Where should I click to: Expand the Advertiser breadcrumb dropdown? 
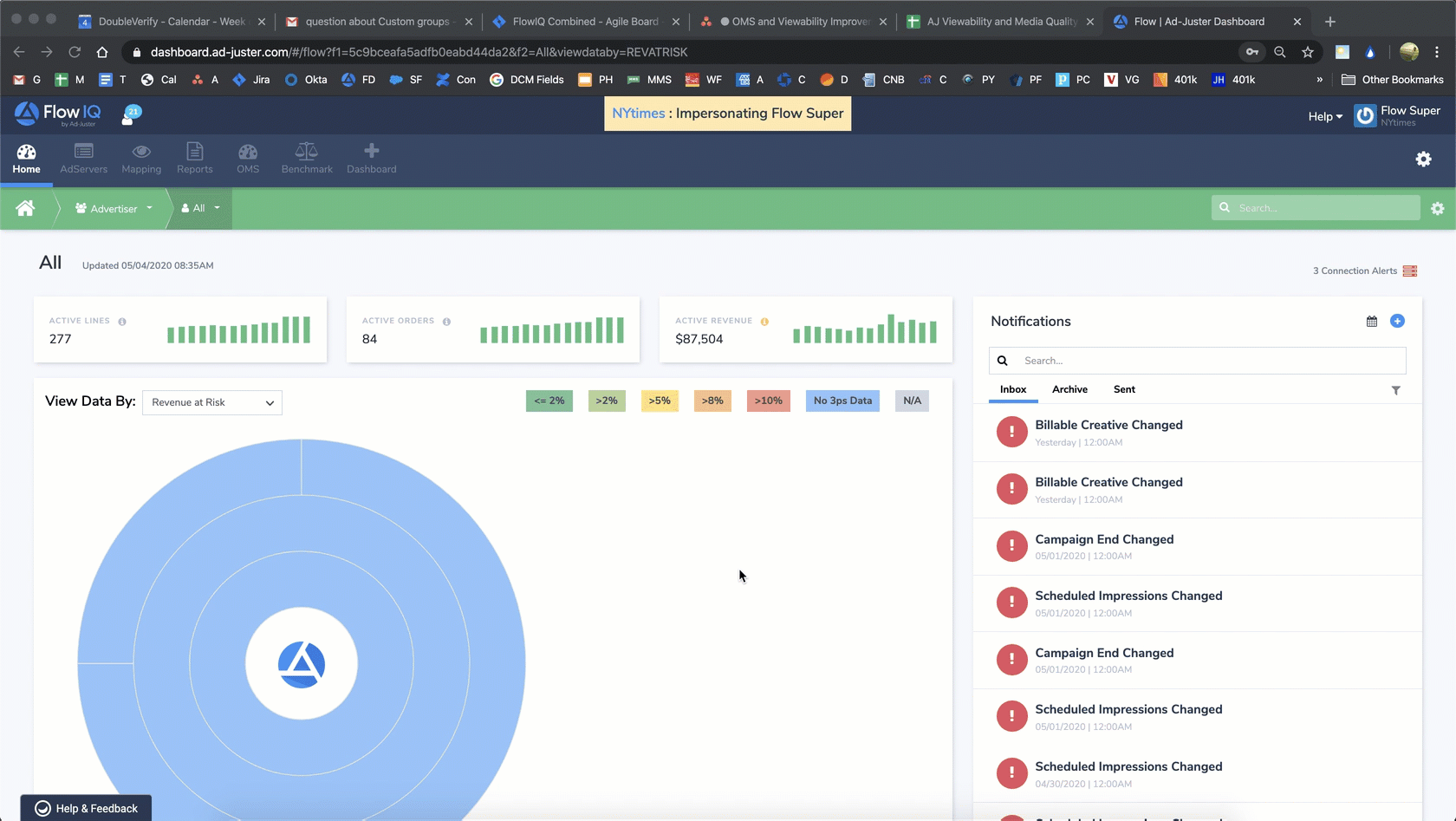point(114,209)
